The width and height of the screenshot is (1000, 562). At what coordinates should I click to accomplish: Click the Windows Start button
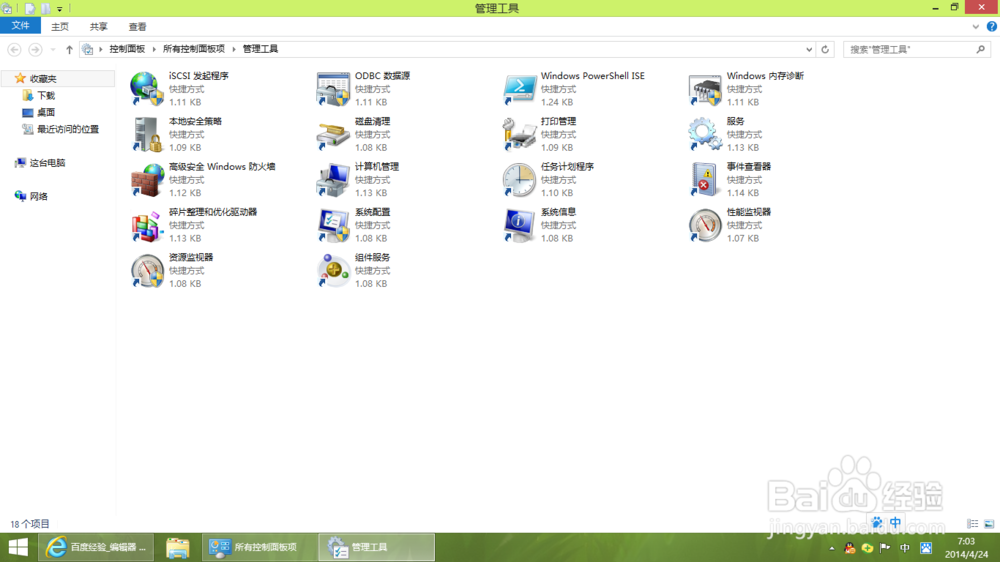[x=18, y=547]
